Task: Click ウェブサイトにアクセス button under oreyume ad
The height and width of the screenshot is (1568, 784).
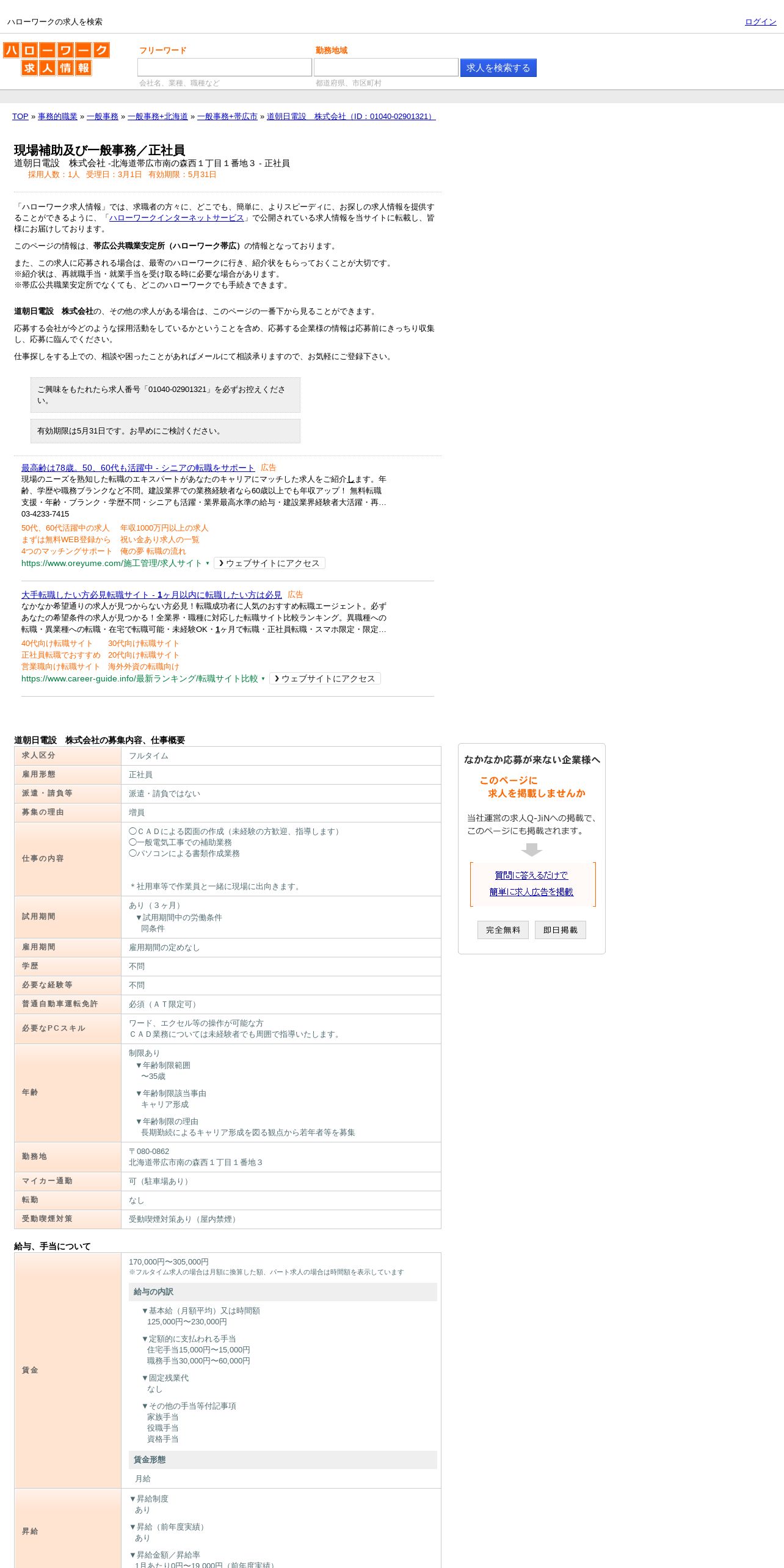Action: tap(269, 564)
